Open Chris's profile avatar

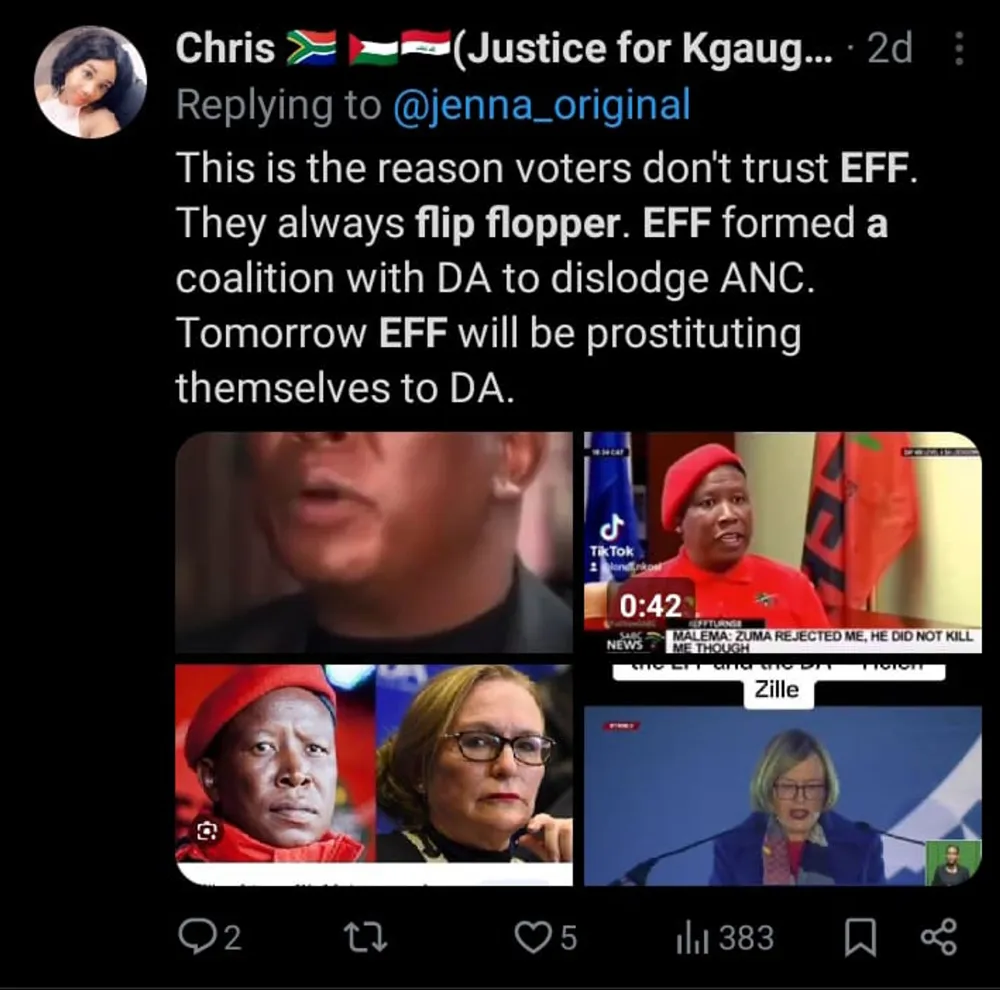pos(91,82)
